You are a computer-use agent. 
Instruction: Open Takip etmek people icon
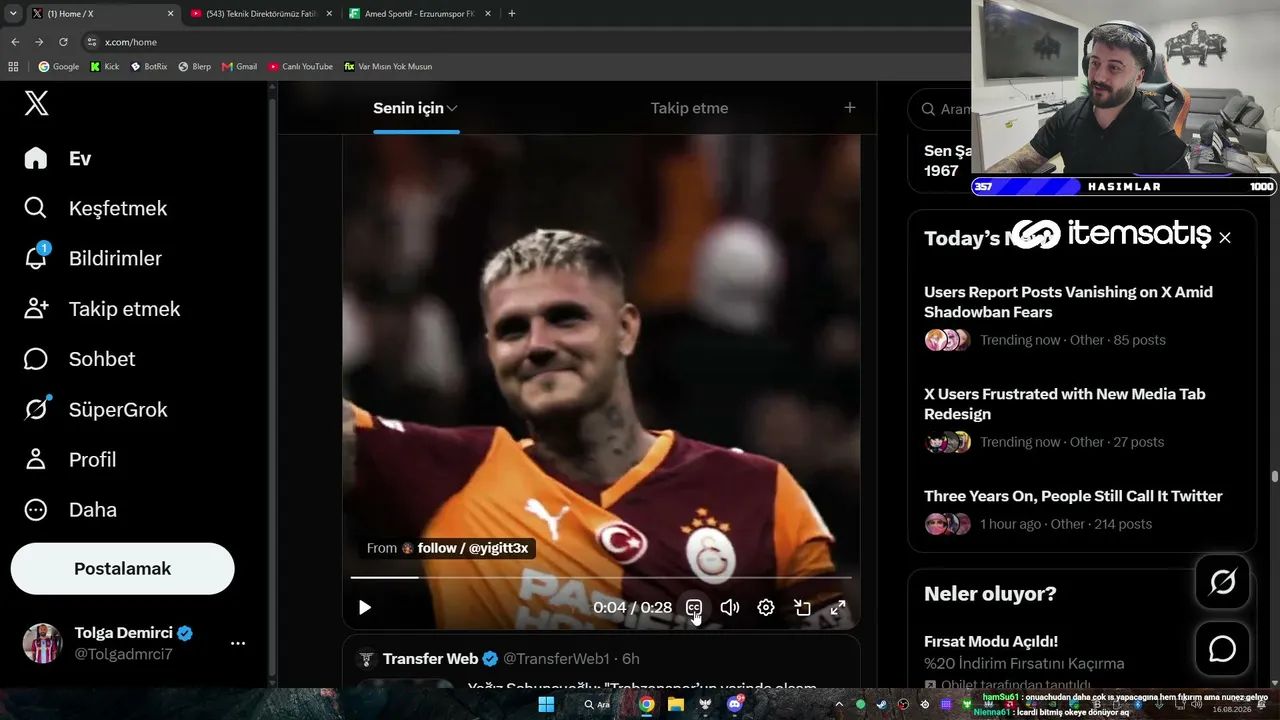pos(36,309)
